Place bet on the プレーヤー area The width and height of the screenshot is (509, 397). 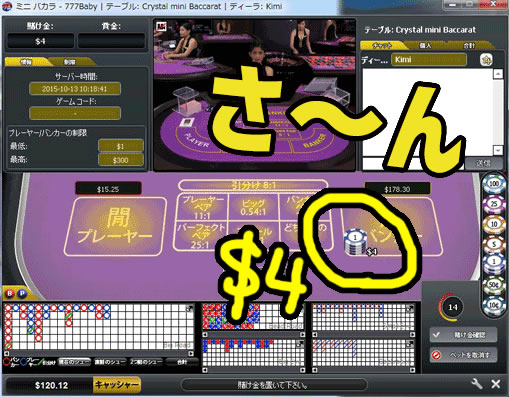tap(115, 227)
